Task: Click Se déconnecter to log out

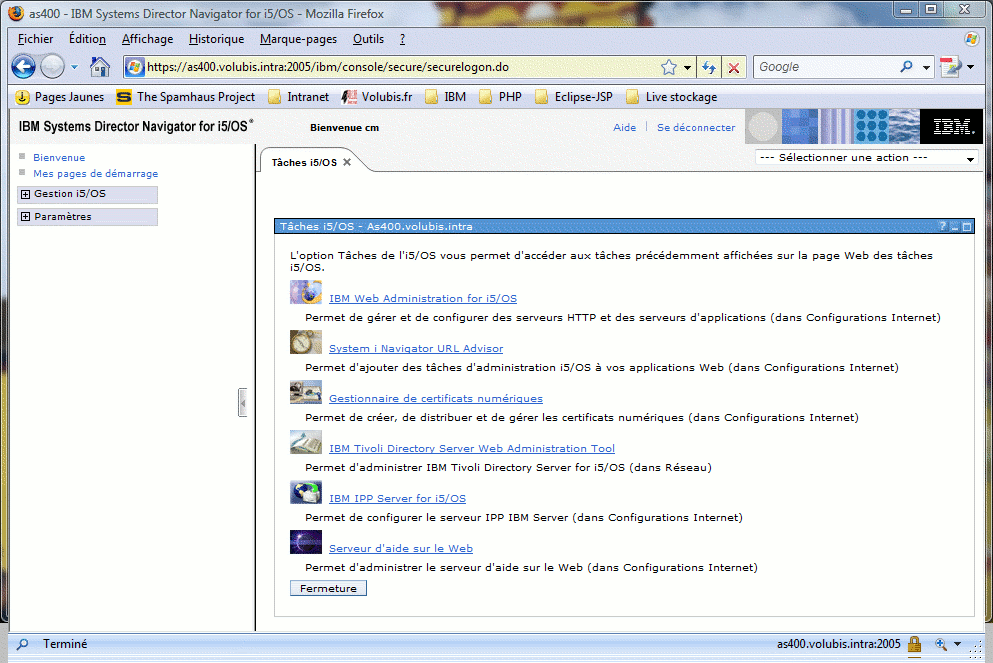Action: (696, 127)
